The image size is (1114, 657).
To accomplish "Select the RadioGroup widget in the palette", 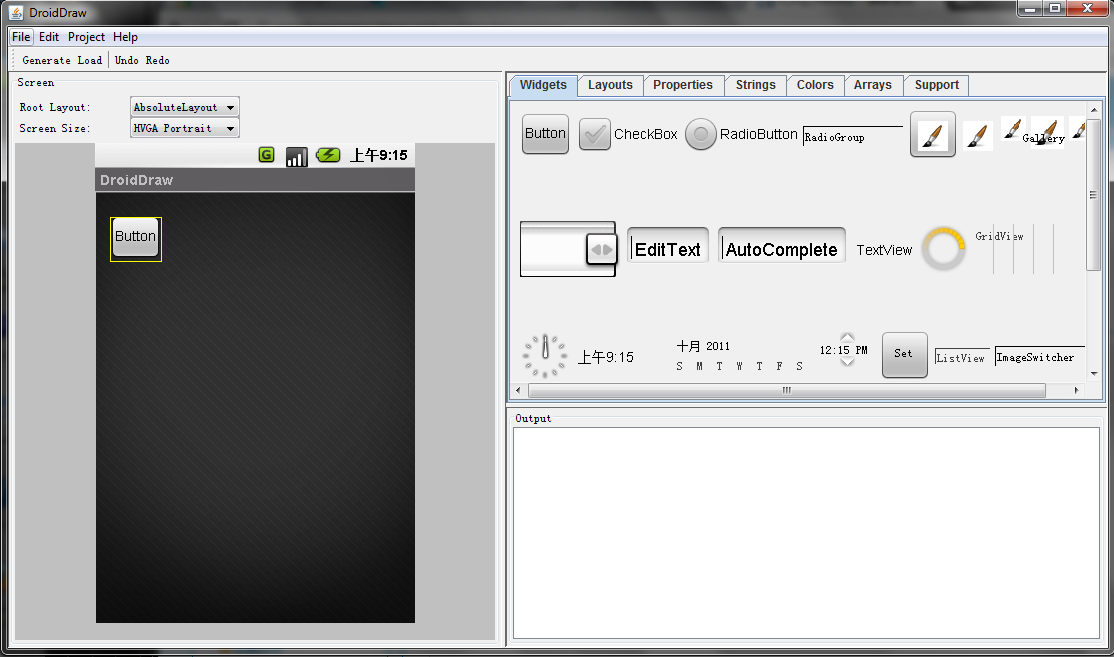I will click(x=852, y=136).
